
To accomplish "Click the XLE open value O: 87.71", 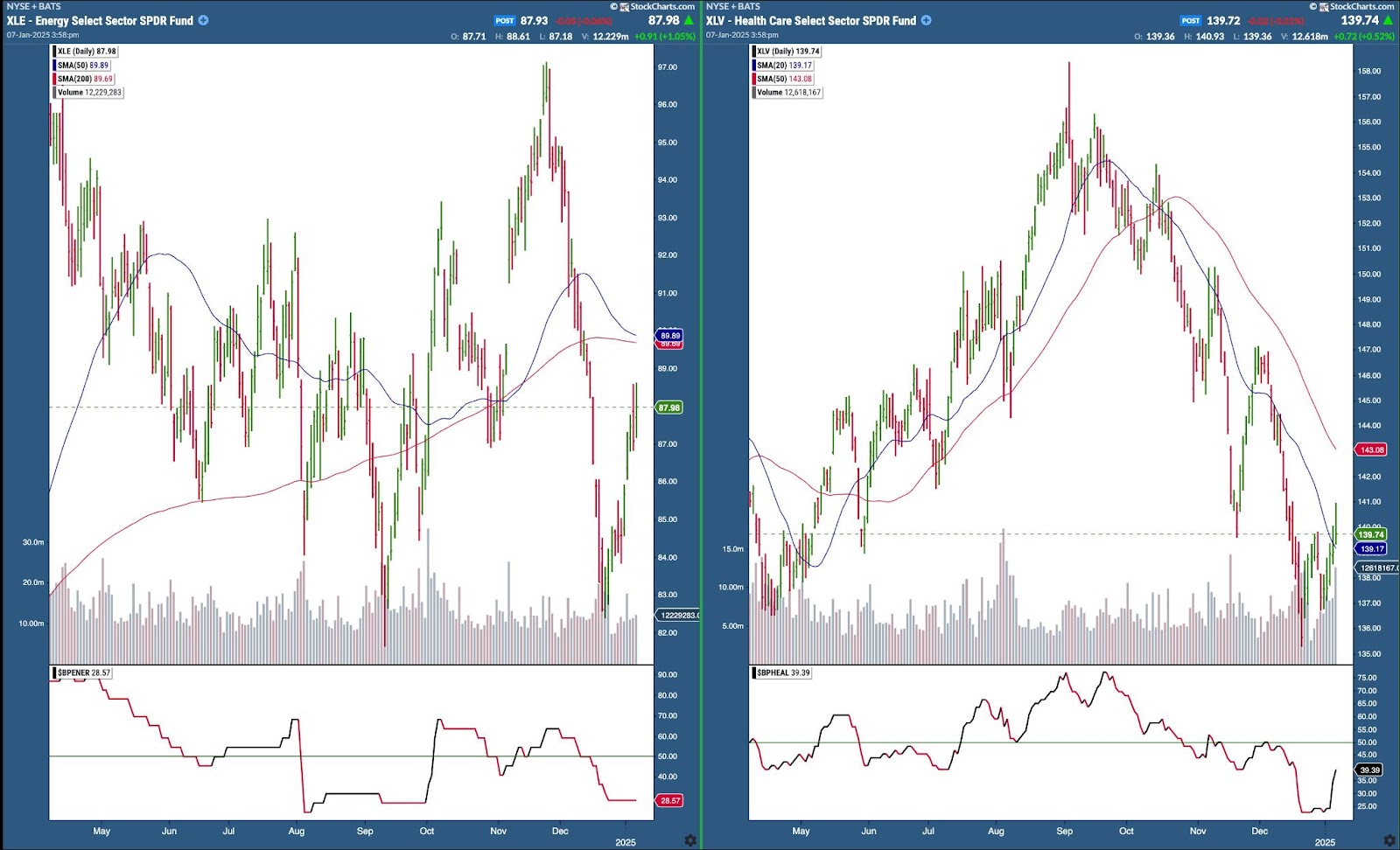I will tap(468, 37).
